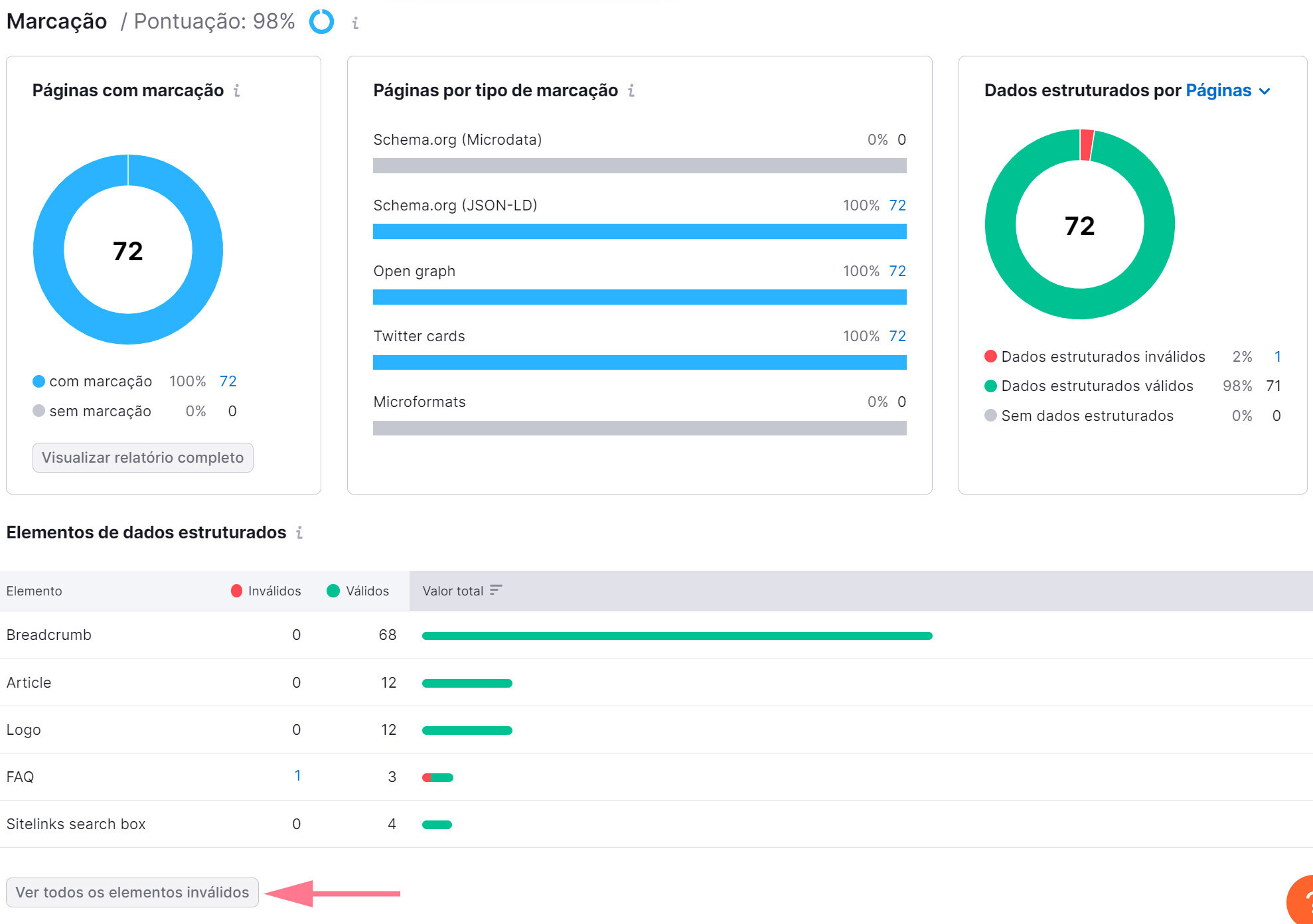This screenshot has width=1313, height=924.
Task: Click "Visualizar relatório completo"
Action: tap(142, 458)
